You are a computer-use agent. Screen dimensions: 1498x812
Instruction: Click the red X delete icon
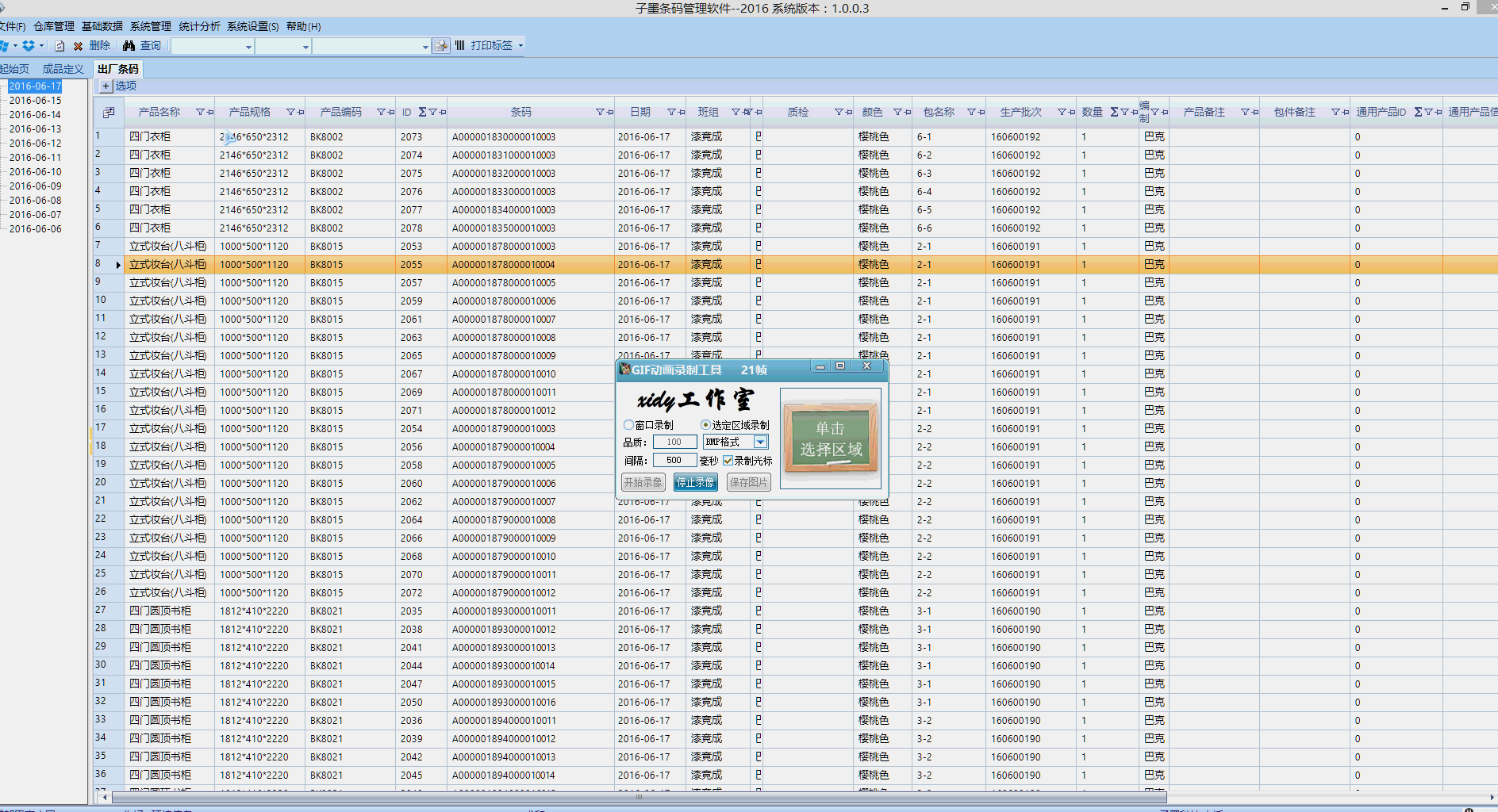(x=78, y=46)
